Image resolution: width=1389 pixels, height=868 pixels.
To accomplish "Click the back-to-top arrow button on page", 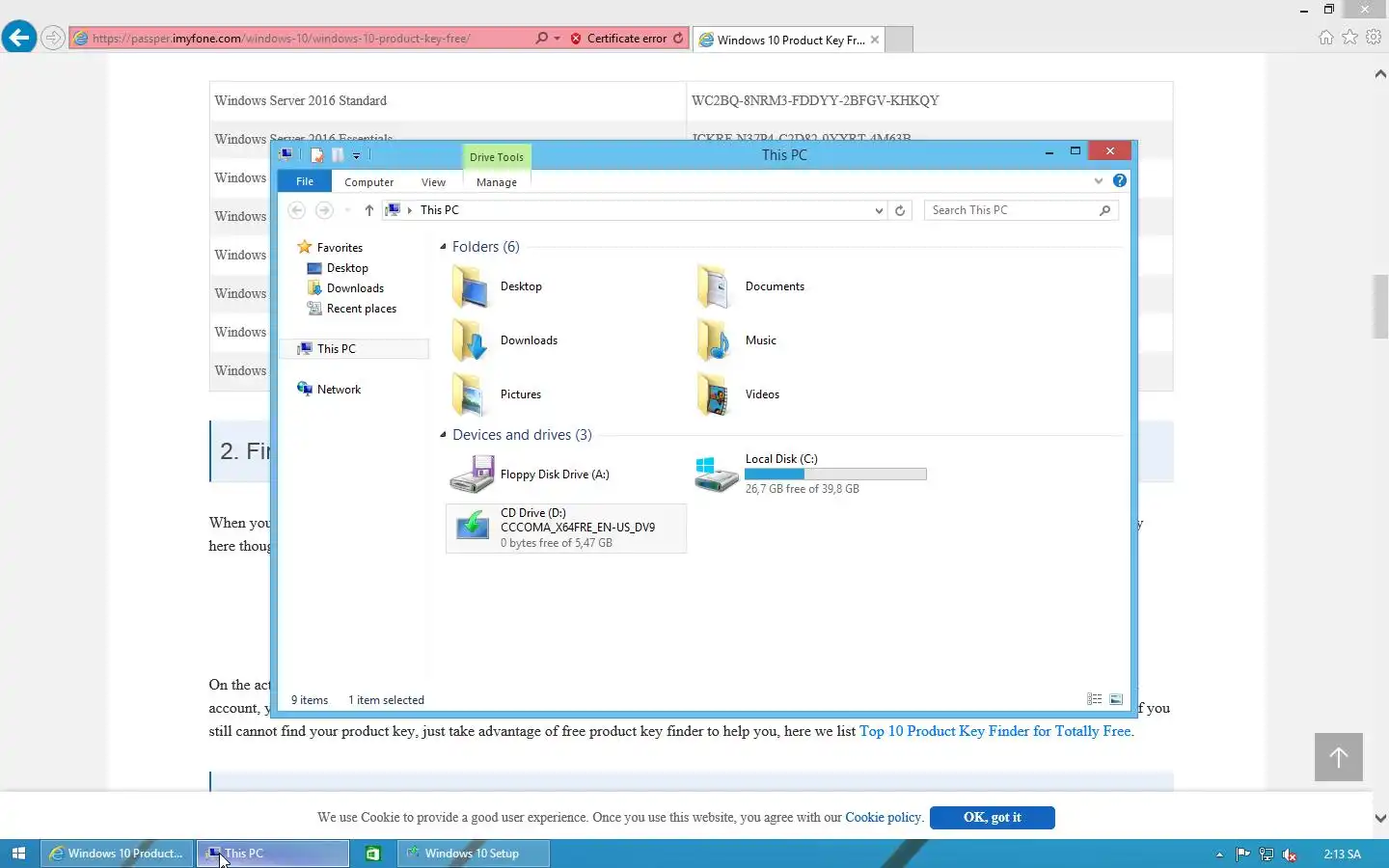I will pyautogui.click(x=1339, y=757).
